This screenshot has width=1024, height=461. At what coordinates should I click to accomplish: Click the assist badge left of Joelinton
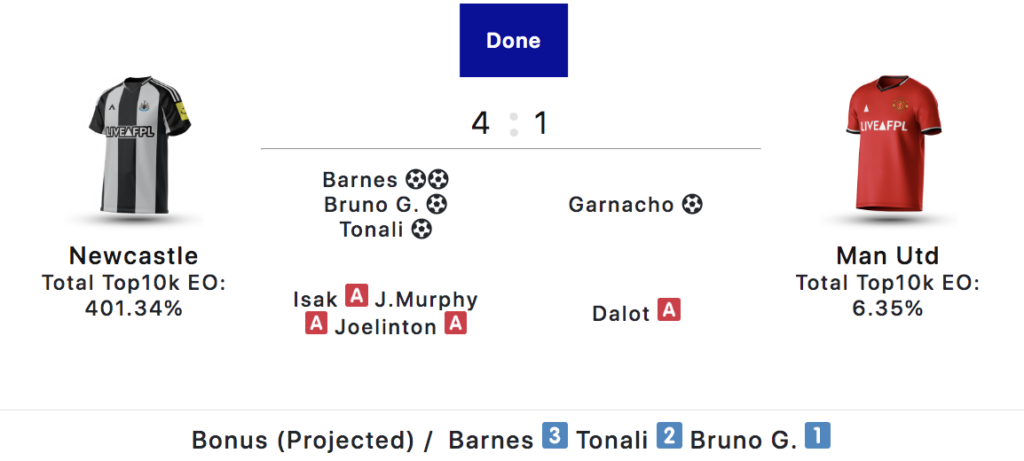(x=316, y=323)
